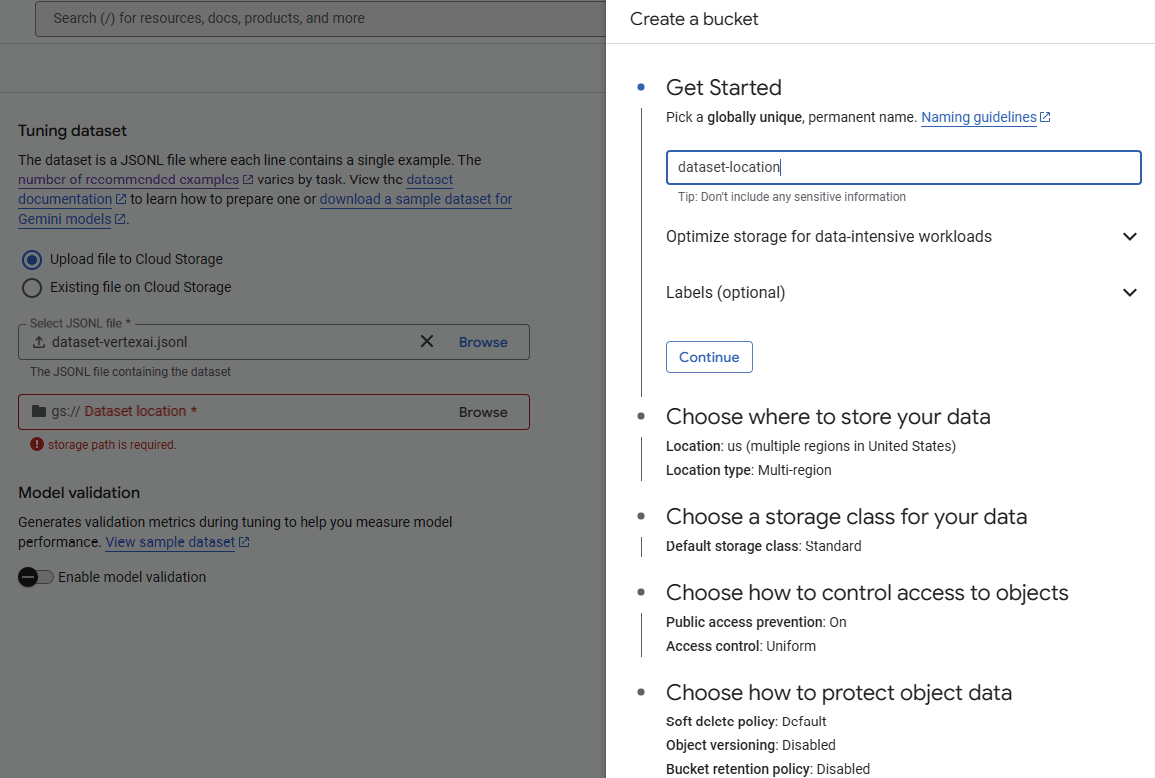Click the red error icon near storage path
Image resolution: width=1155 pixels, height=778 pixels.
coord(37,444)
